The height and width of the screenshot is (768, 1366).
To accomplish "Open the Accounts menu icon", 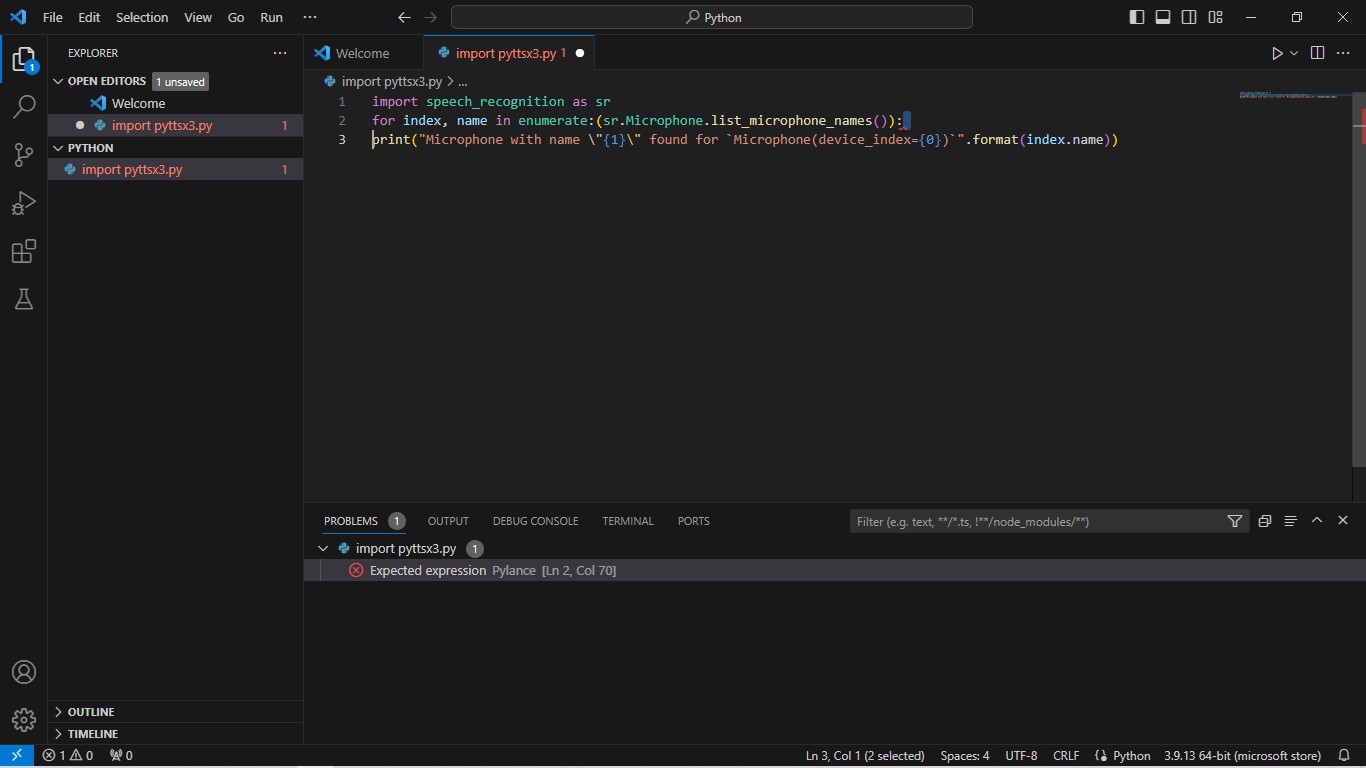I will click(24, 672).
